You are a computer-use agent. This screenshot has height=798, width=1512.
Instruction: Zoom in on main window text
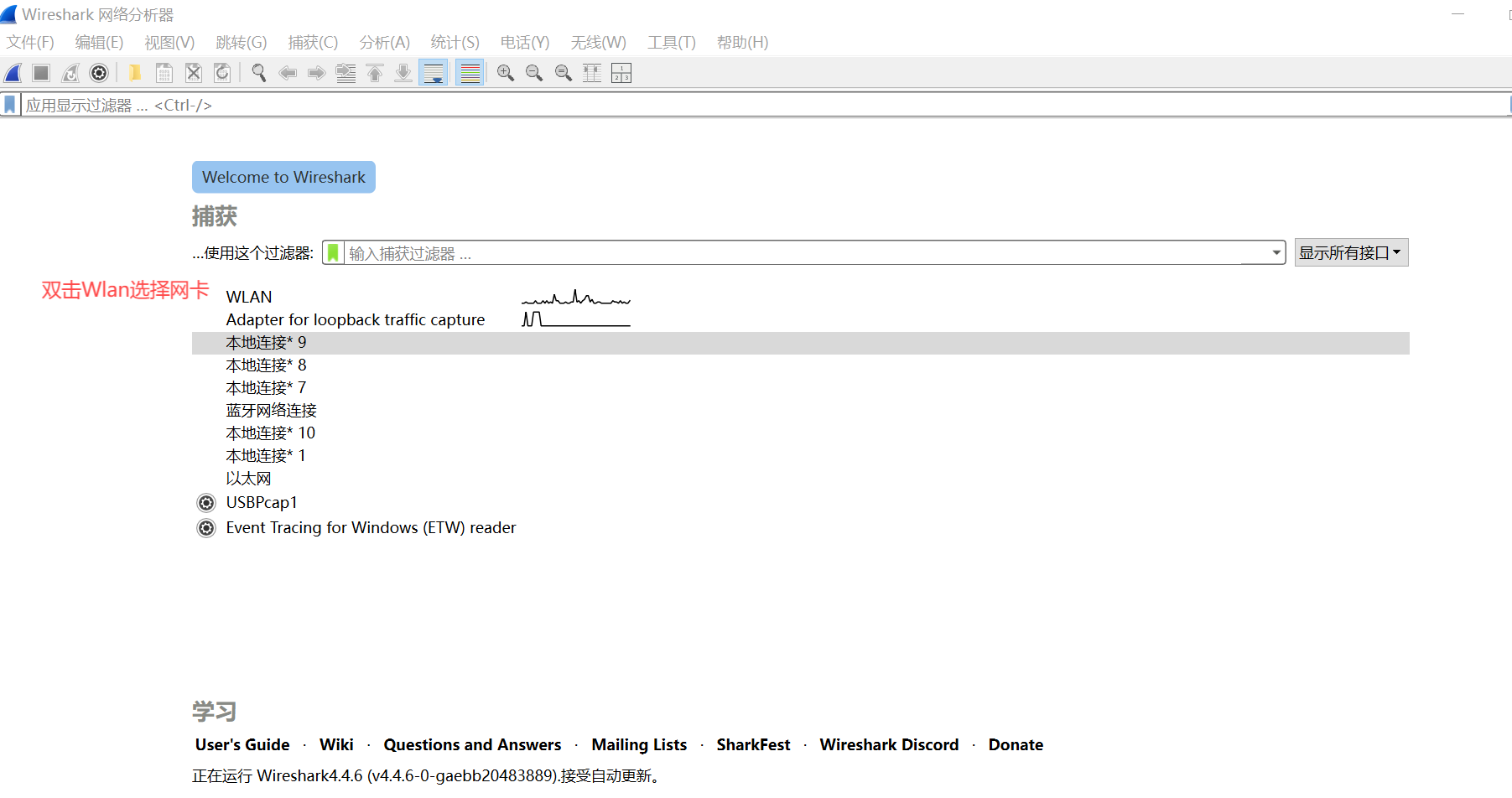click(506, 73)
